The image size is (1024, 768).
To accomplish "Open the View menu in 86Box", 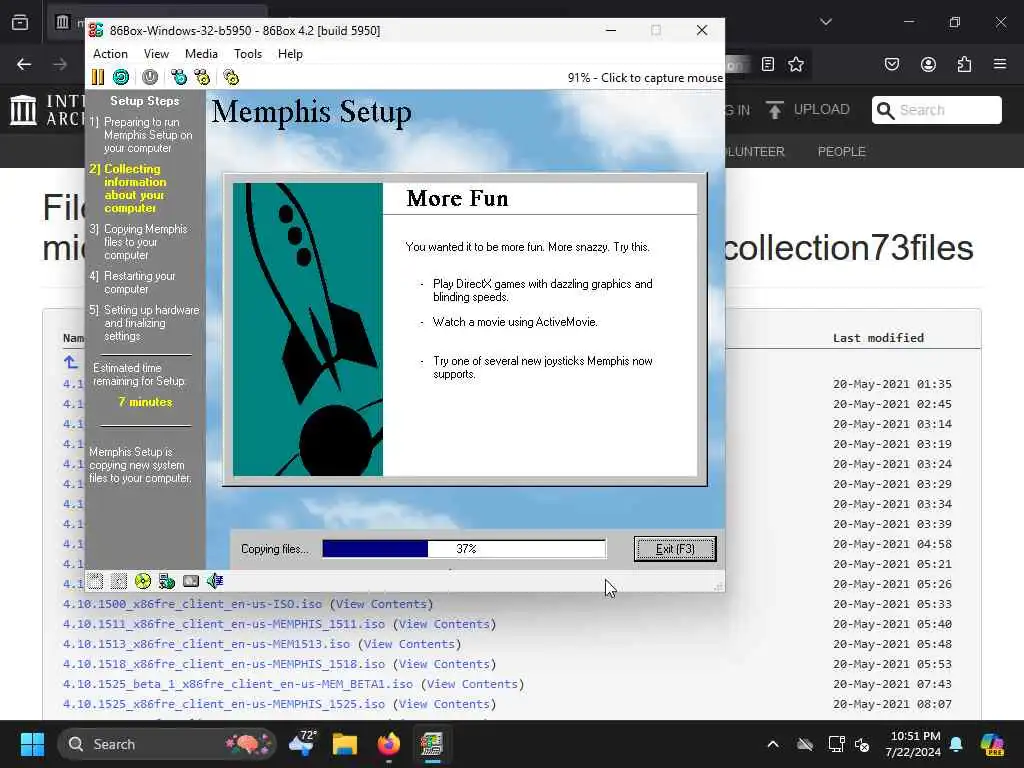I will coord(156,54).
